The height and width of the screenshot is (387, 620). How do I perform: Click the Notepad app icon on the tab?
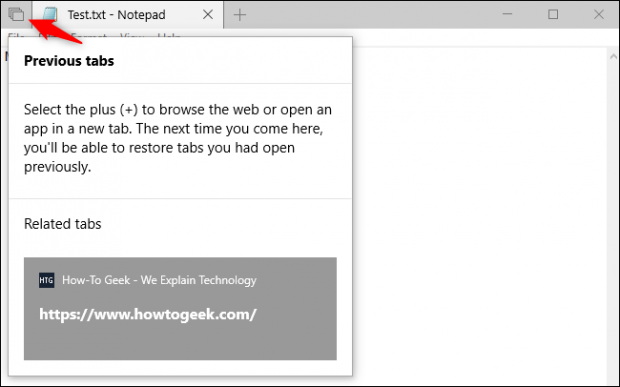point(50,15)
